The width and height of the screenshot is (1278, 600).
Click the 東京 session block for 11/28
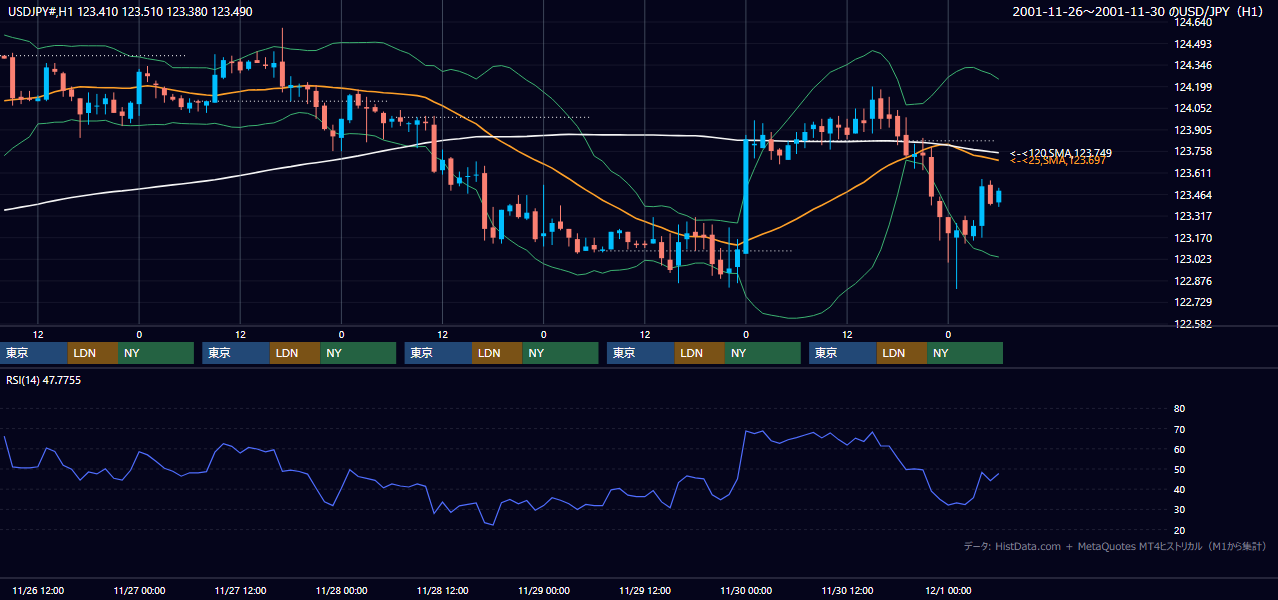tap(438, 353)
